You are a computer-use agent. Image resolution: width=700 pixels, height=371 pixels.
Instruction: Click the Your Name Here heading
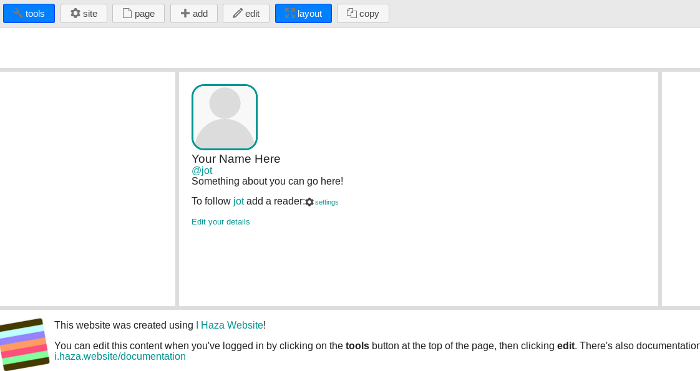pyautogui.click(x=236, y=159)
